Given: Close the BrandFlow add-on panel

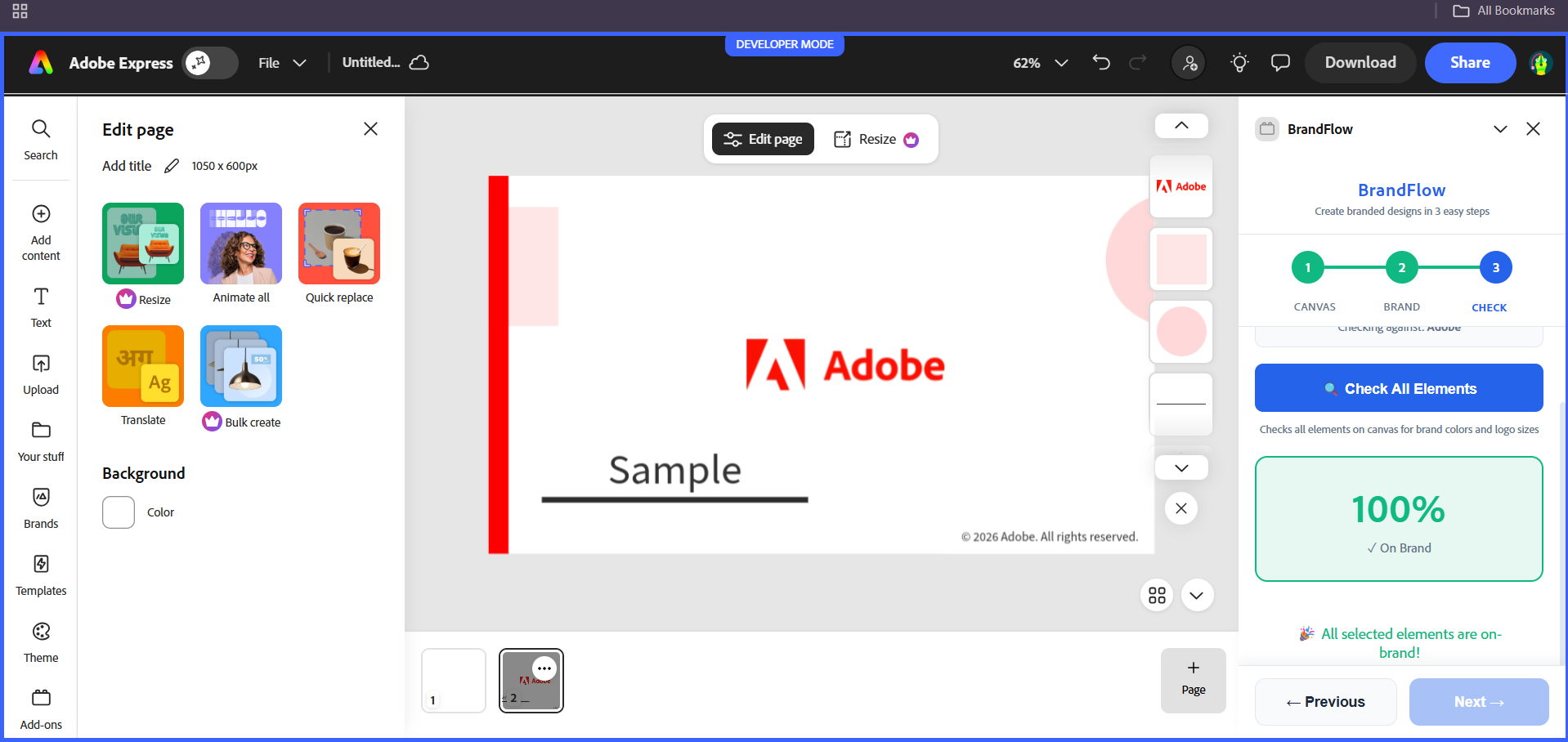Looking at the screenshot, I should [1534, 129].
